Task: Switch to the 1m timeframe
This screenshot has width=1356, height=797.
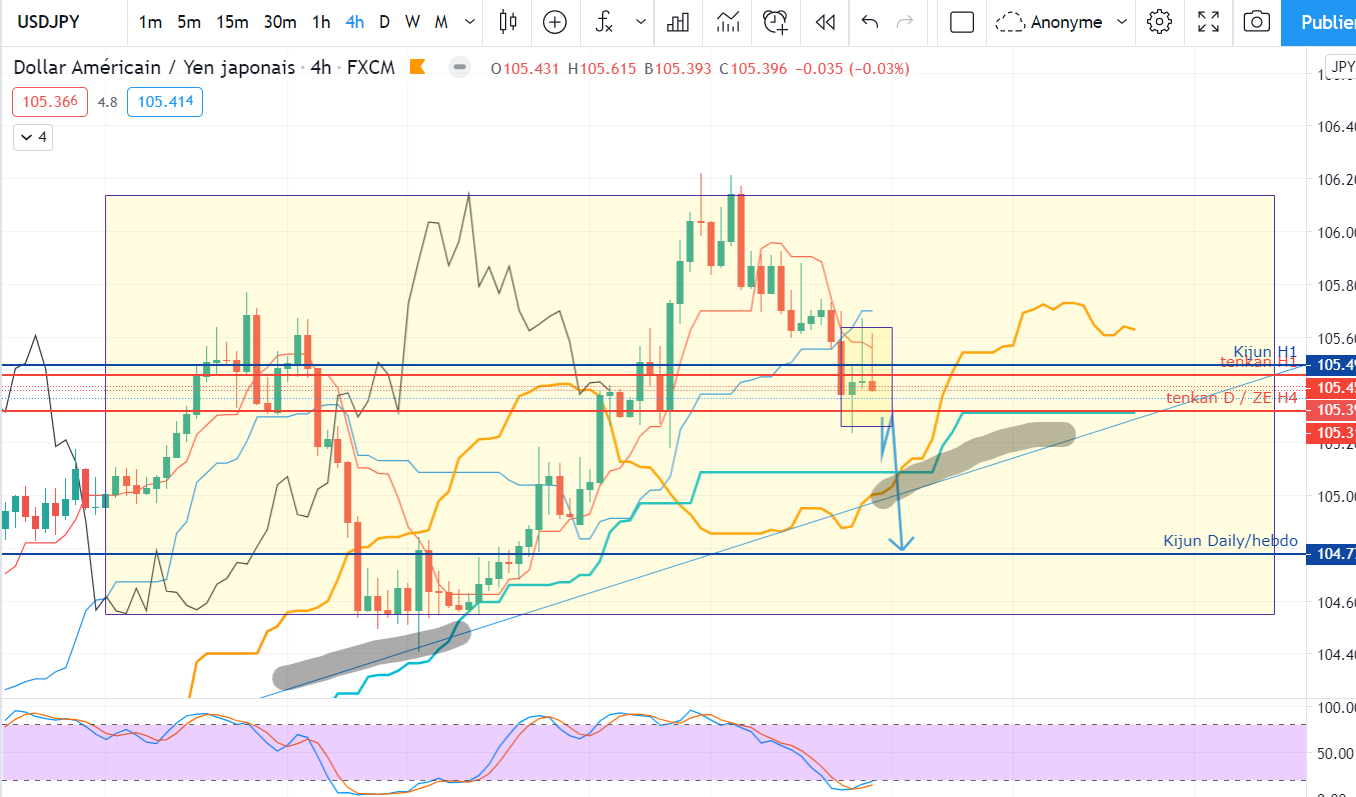Action: [x=150, y=22]
